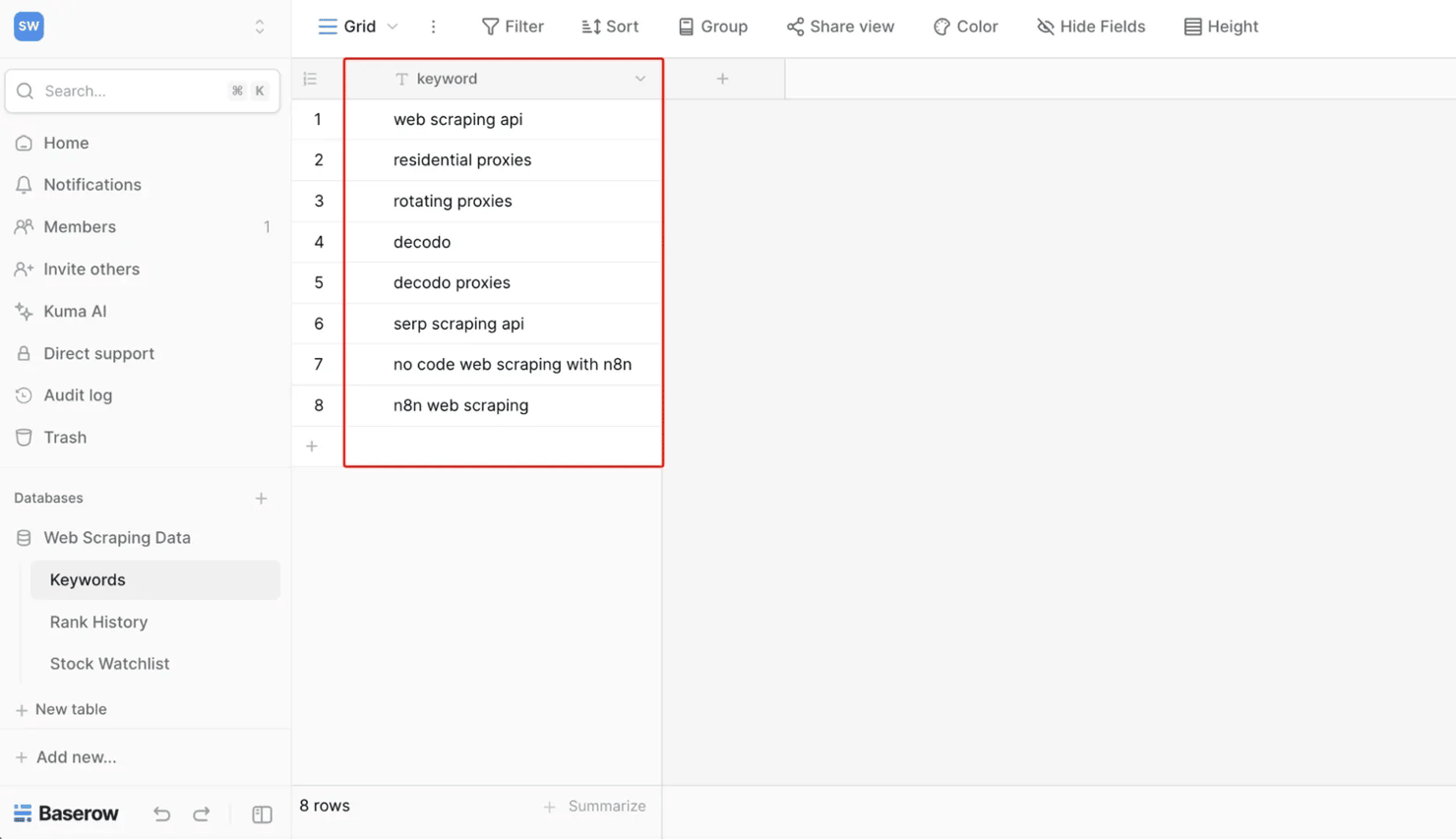This screenshot has height=839, width=1456.
Task: Click New table
Action: tap(61, 709)
